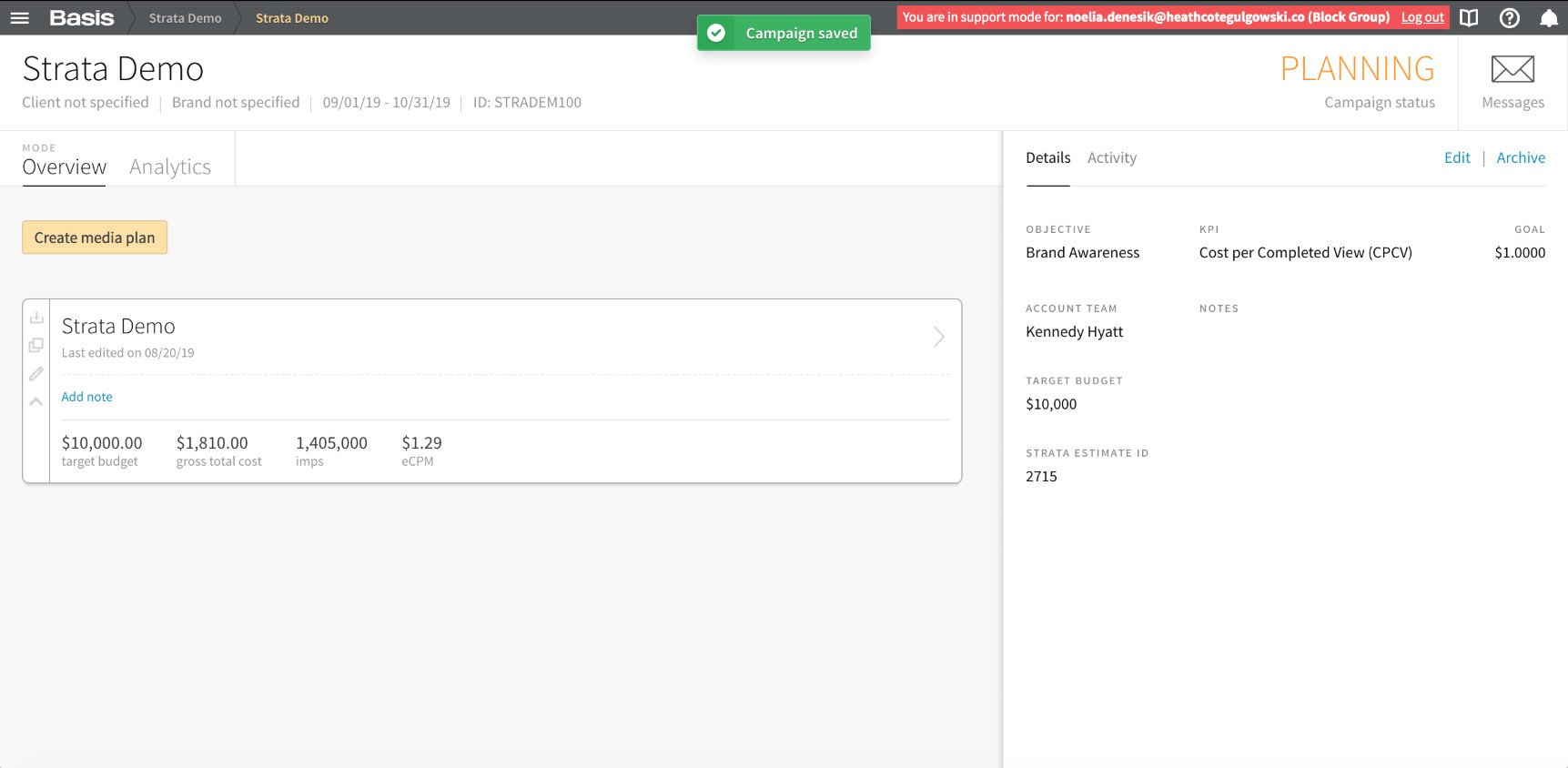Open the notifications bell
The height and width of the screenshot is (768, 1568).
click(1548, 18)
